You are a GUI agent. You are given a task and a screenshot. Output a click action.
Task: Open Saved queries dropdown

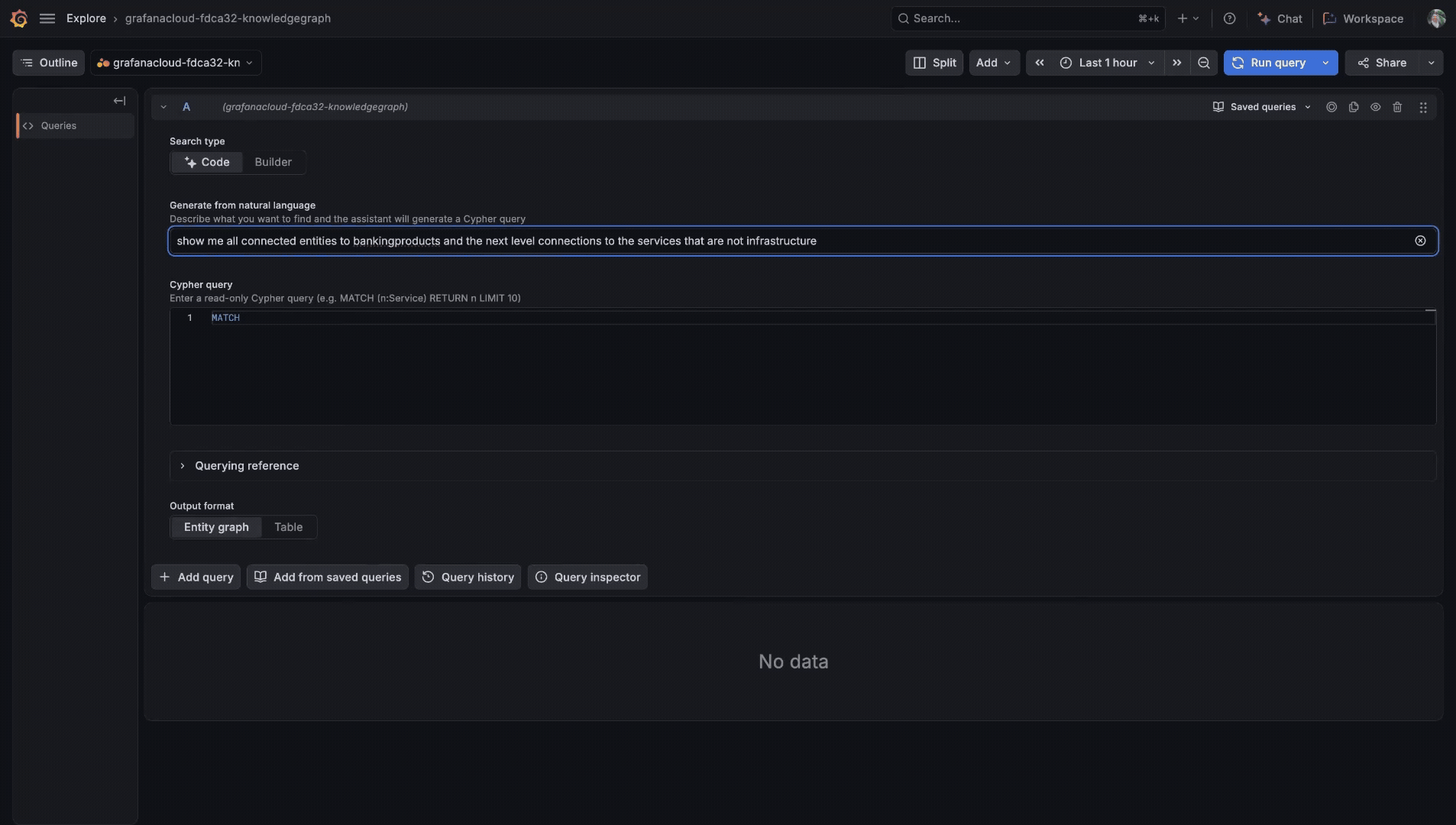click(x=1262, y=107)
